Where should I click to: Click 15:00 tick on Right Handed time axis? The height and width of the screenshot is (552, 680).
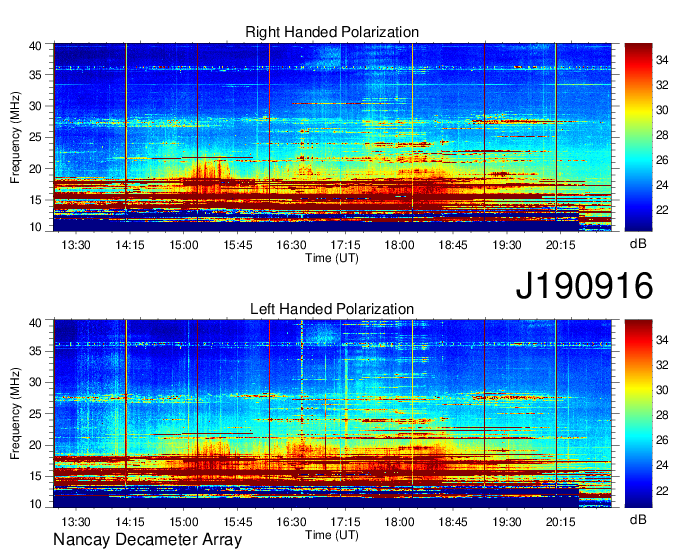click(x=183, y=245)
